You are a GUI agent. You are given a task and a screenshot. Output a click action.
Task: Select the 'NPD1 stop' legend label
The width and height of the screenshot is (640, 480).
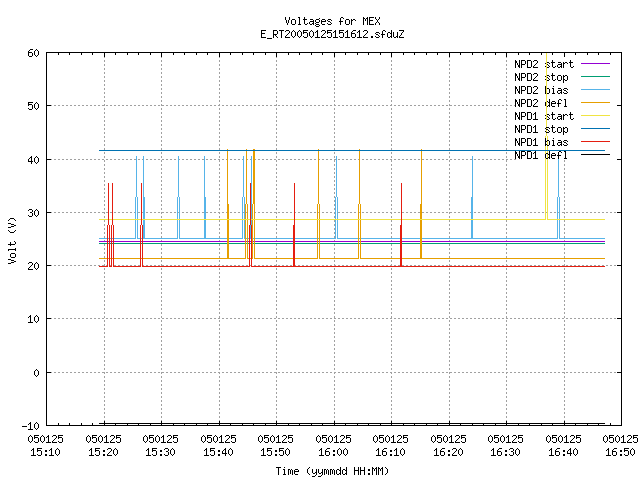[x=541, y=129]
